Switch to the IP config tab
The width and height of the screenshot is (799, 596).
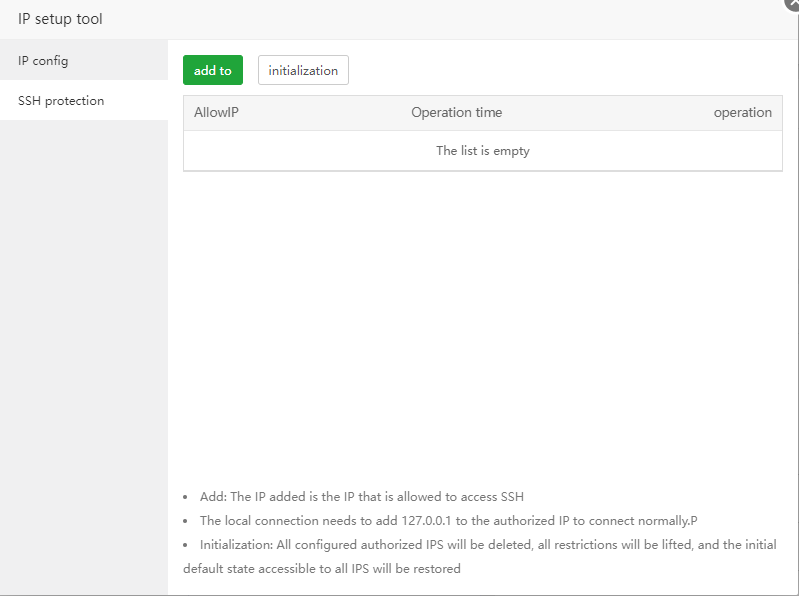pyautogui.click(x=43, y=61)
